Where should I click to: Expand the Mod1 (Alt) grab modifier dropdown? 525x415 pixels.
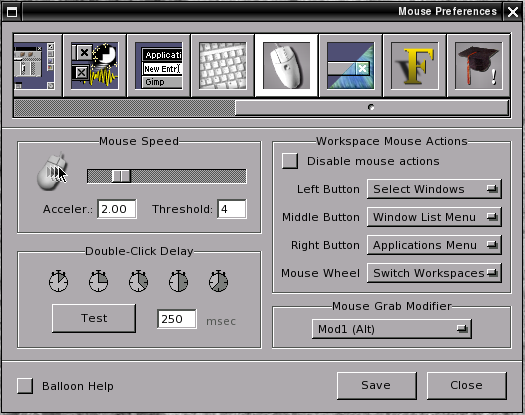click(392, 329)
